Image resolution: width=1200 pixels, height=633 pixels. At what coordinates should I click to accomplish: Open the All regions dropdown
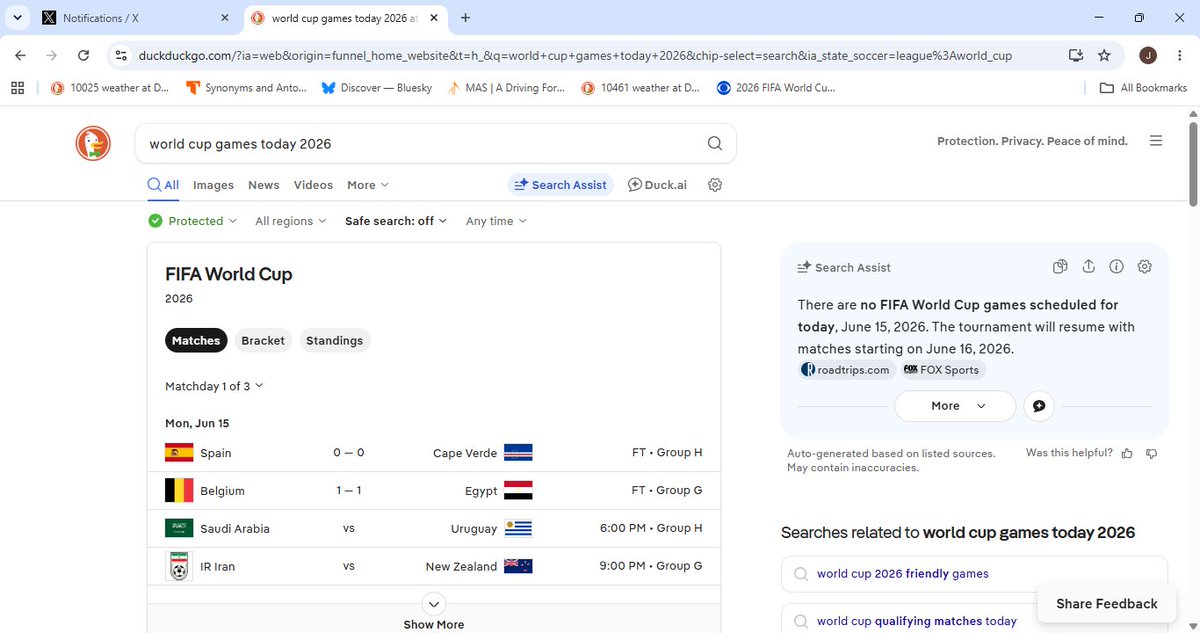[x=291, y=221]
